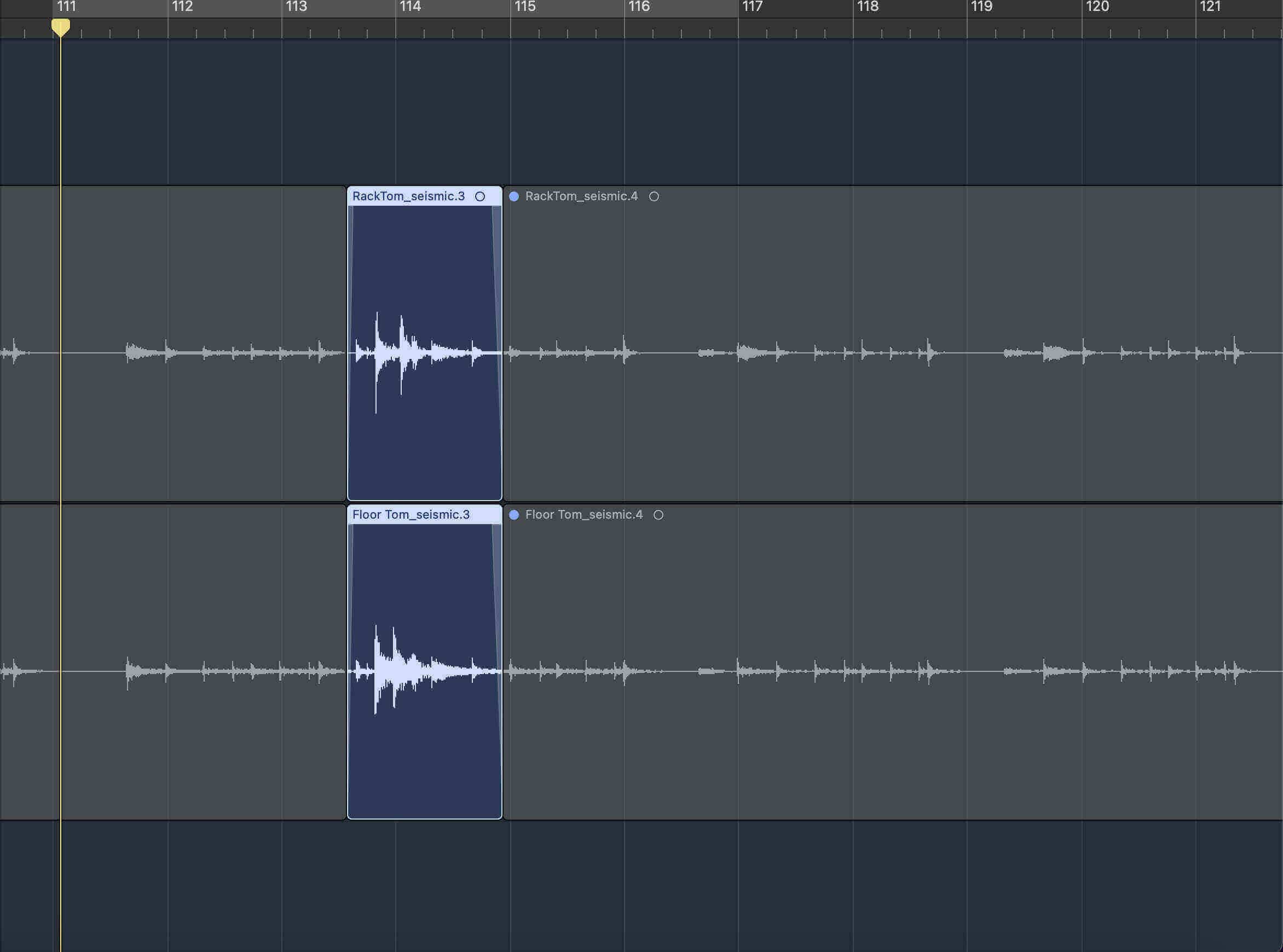Click the yellow playhead marker in the ruler
Image resolution: width=1283 pixels, height=952 pixels.
61,28
